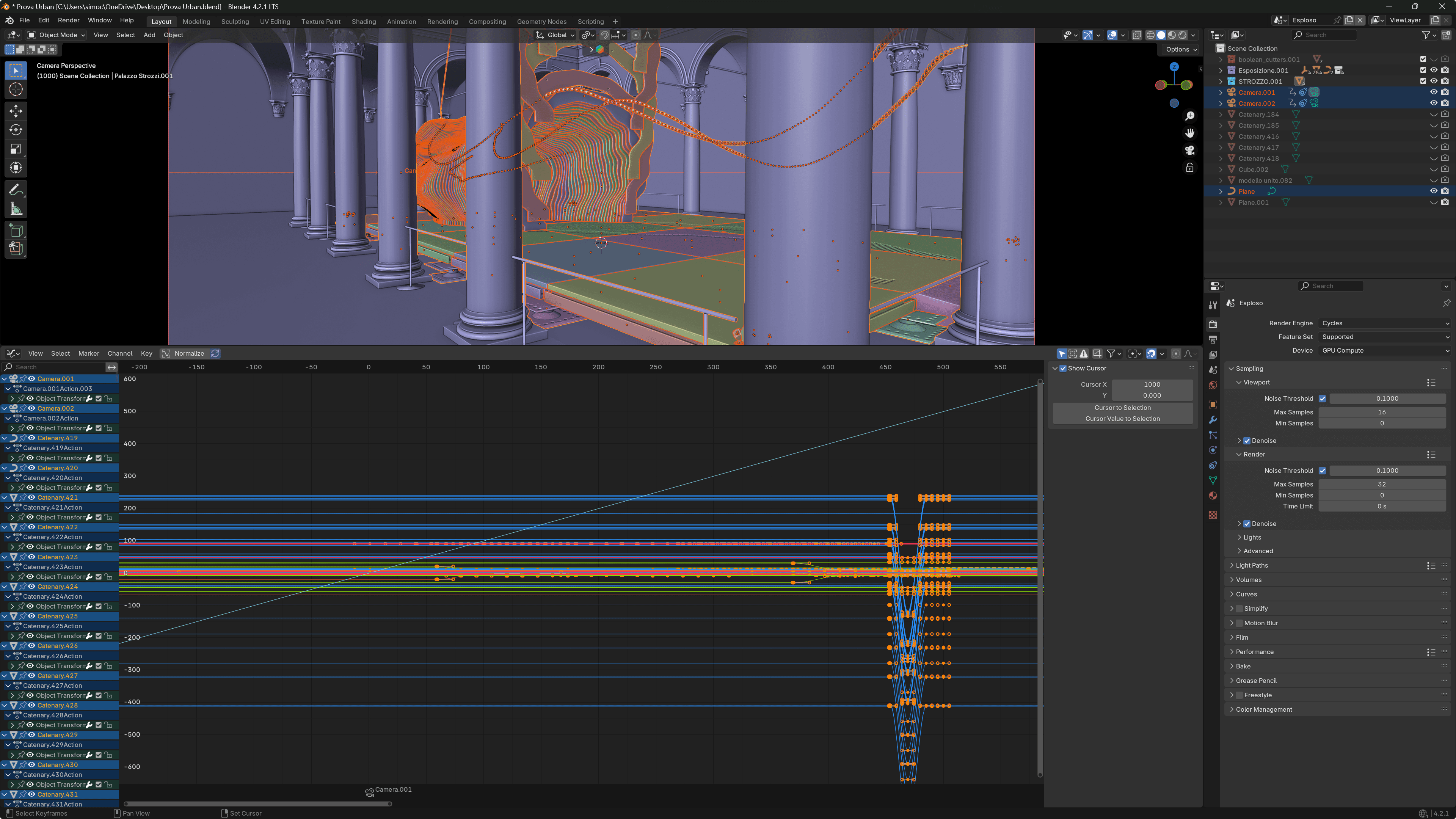The width and height of the screenshot is (1456, 819).
Task: Select the Rotate tool
Action: (16, 129)
